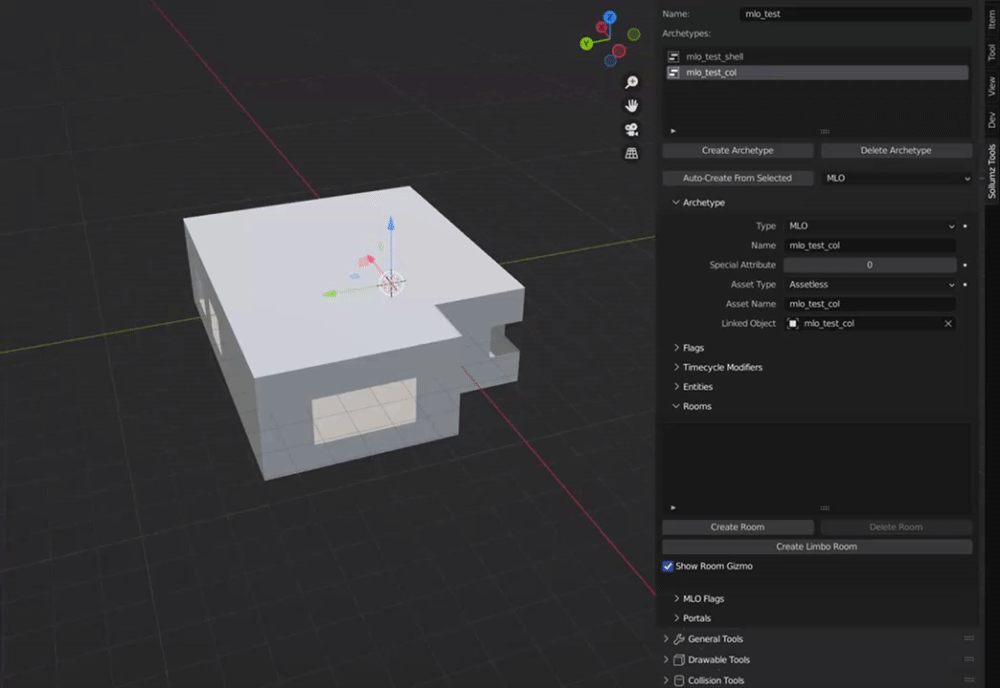
Task: Click the wrench icon of General Tools
Action: pos(679,639)
